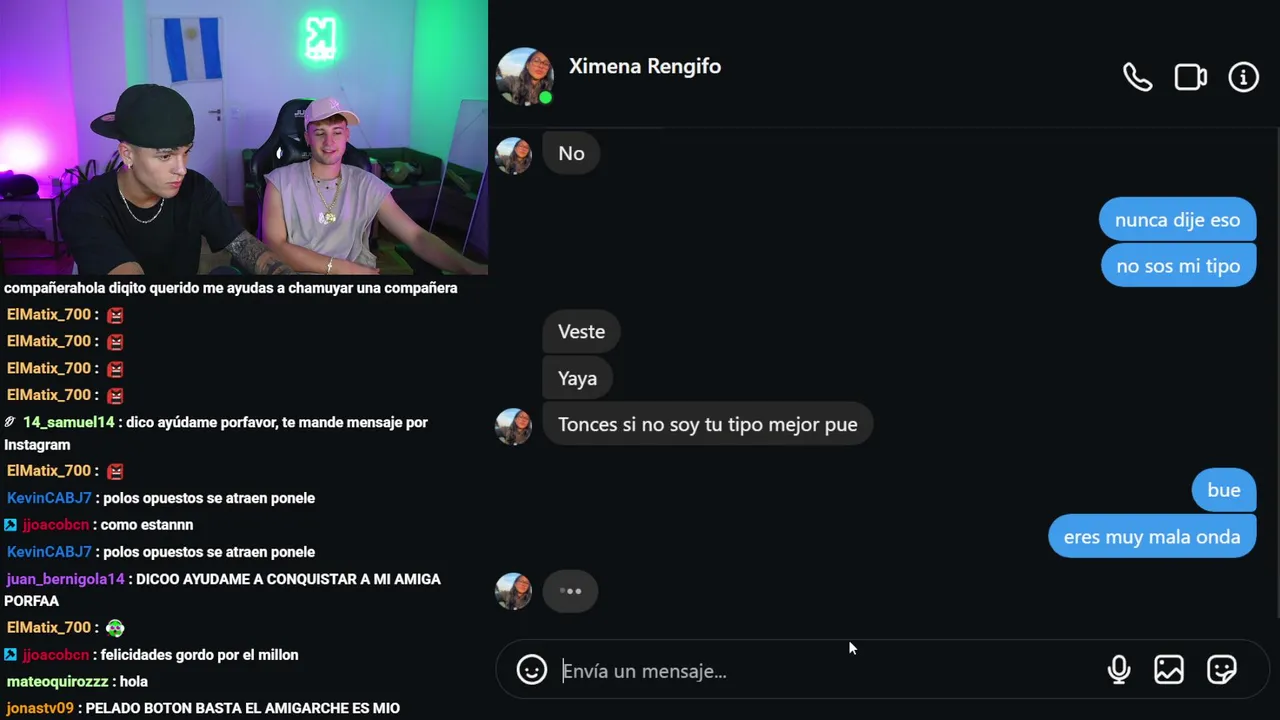Screen dimensions: 1280x720
Task: Open juan_bernigola14 username in chat
Action: [x=66, y=579]
